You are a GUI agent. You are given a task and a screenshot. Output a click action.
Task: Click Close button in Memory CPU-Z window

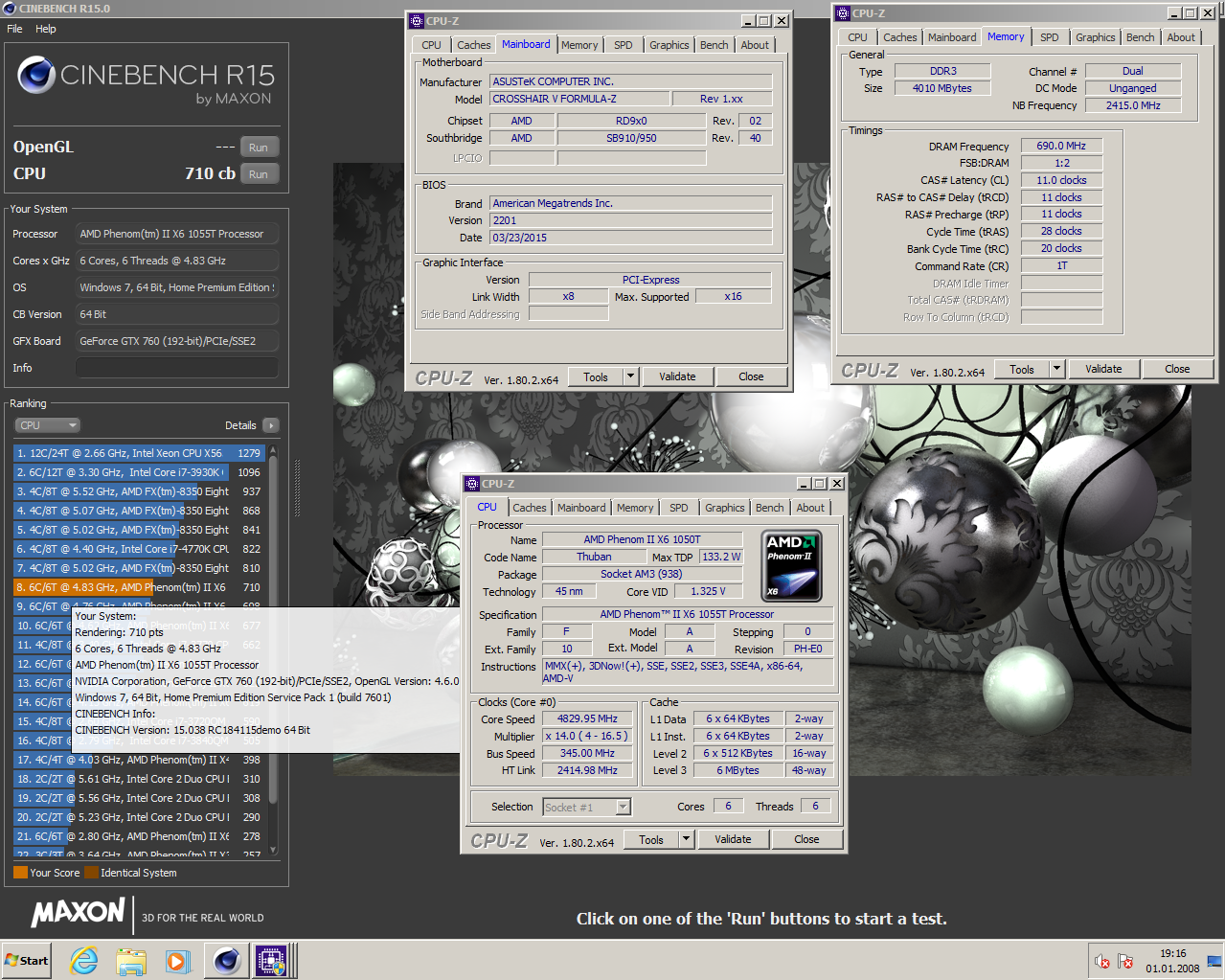click(1177, 369)
